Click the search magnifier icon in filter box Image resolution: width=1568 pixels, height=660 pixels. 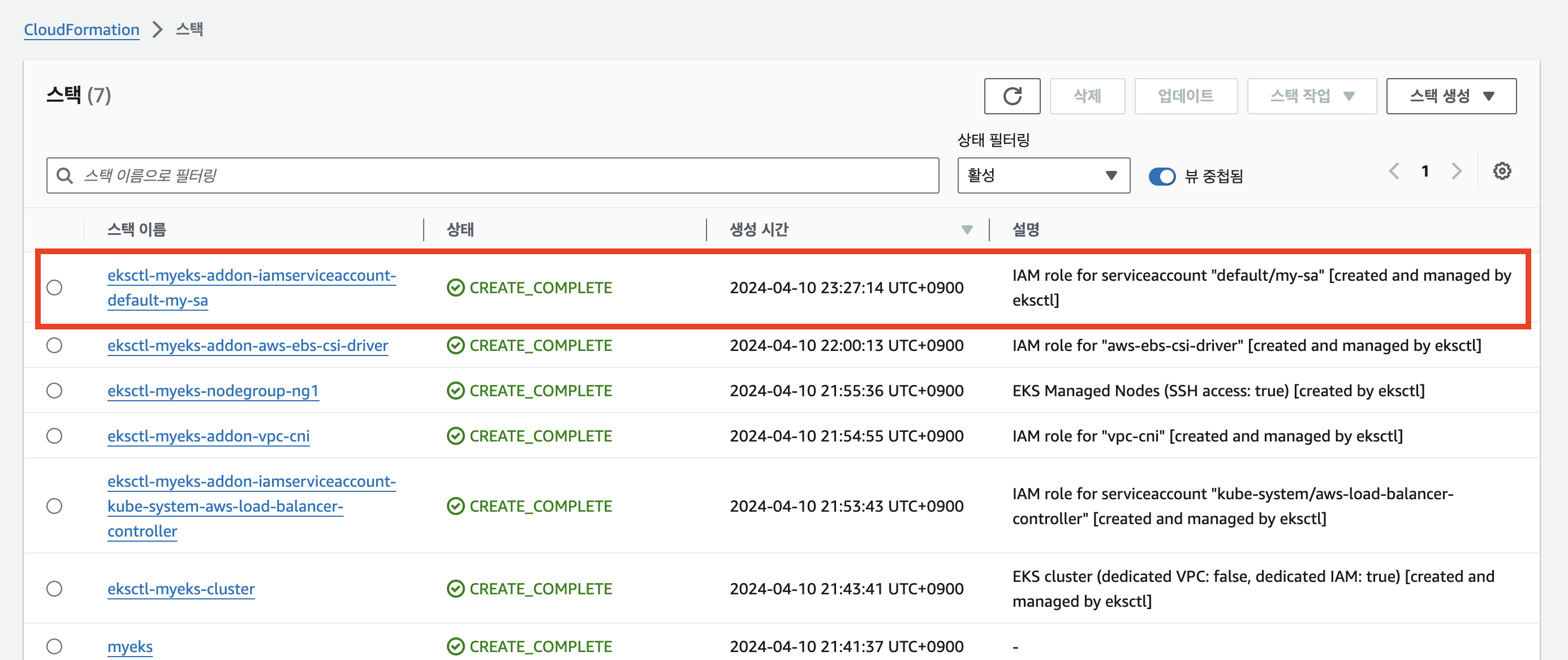[64, 176]
